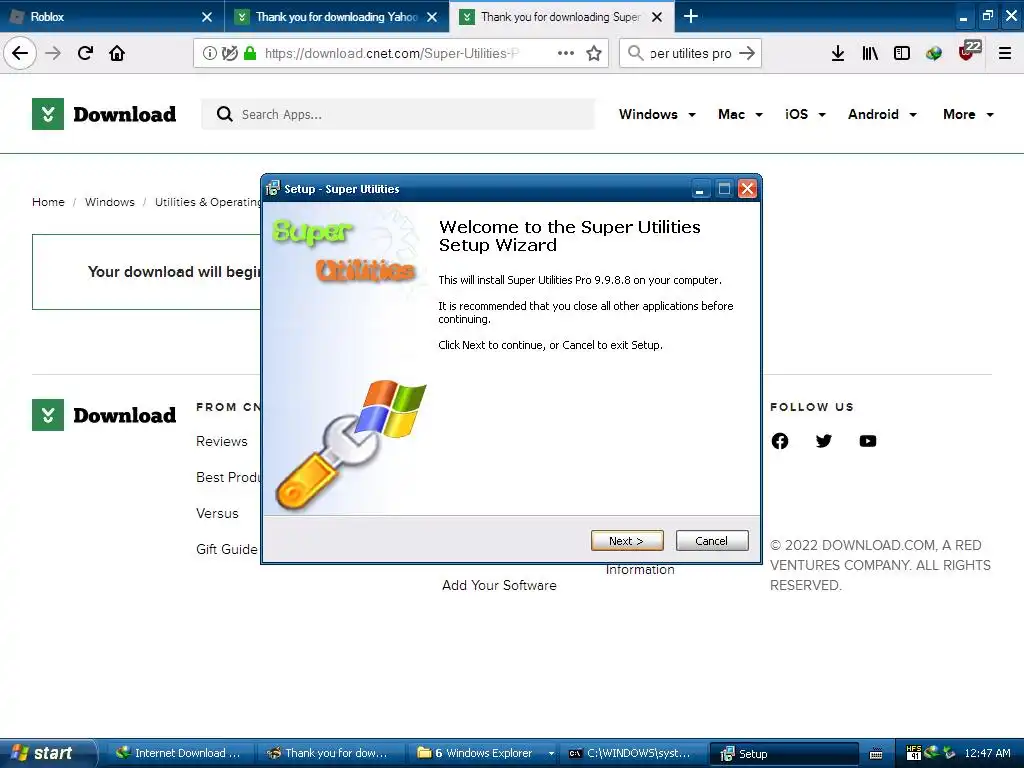Click the uBlock extension icon with badge 22
The width and height of the screenshot is (1024, 768).
coord(969,51)
